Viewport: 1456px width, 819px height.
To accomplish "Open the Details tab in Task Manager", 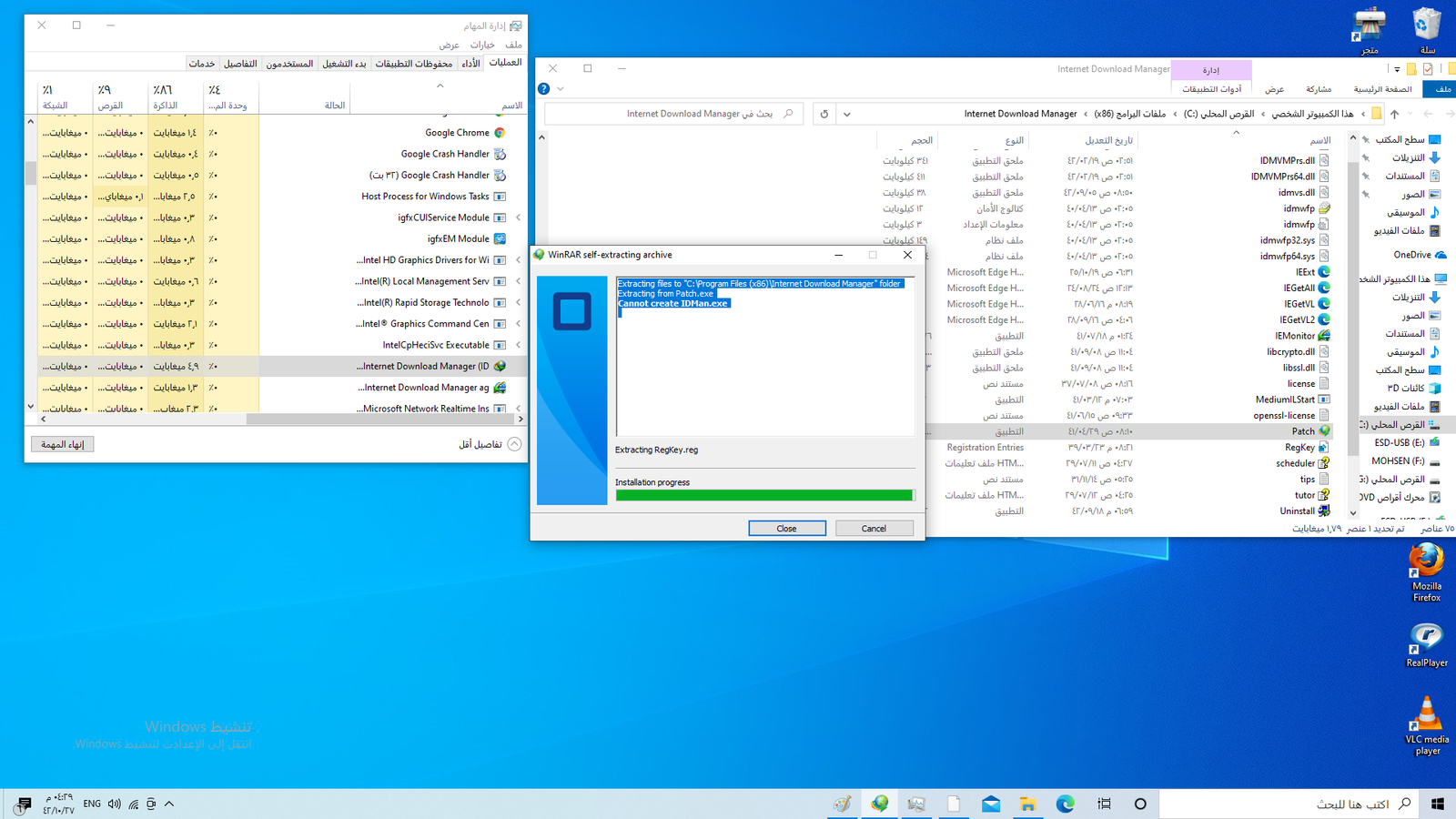I will point(240,64).
